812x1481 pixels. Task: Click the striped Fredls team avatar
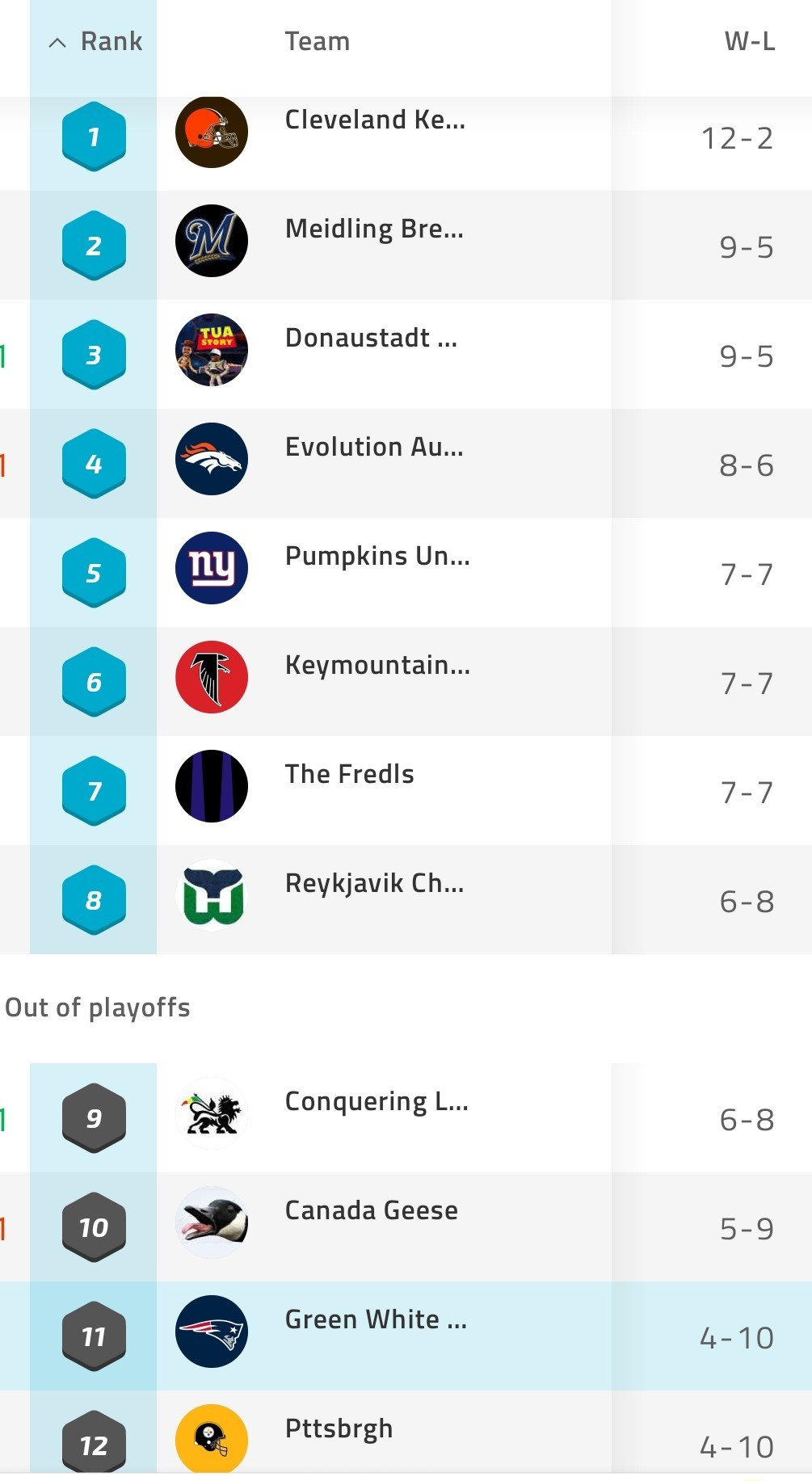point(212,786)
